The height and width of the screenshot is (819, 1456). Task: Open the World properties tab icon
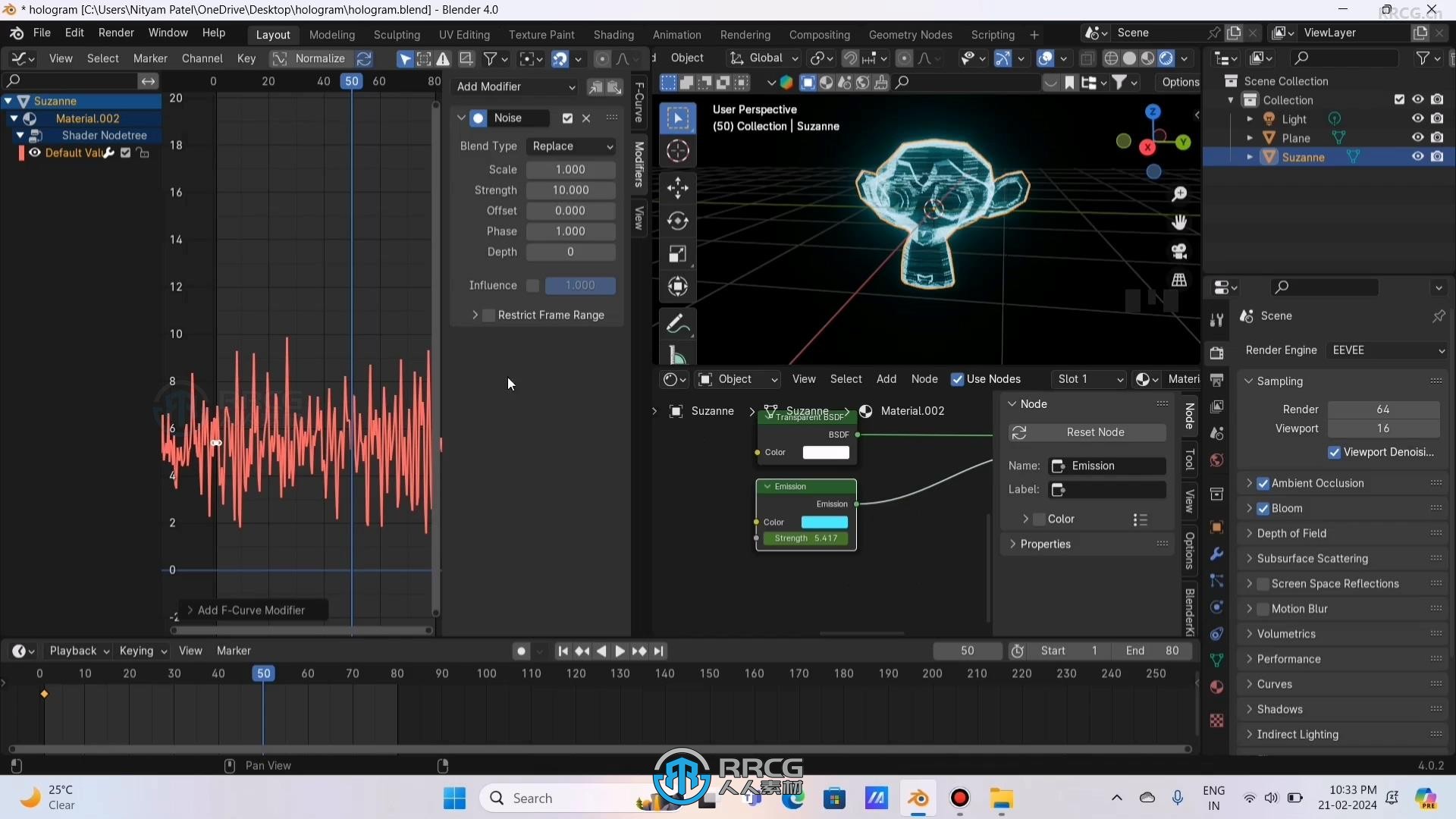pyautogui.click(x=1217, y=460)
